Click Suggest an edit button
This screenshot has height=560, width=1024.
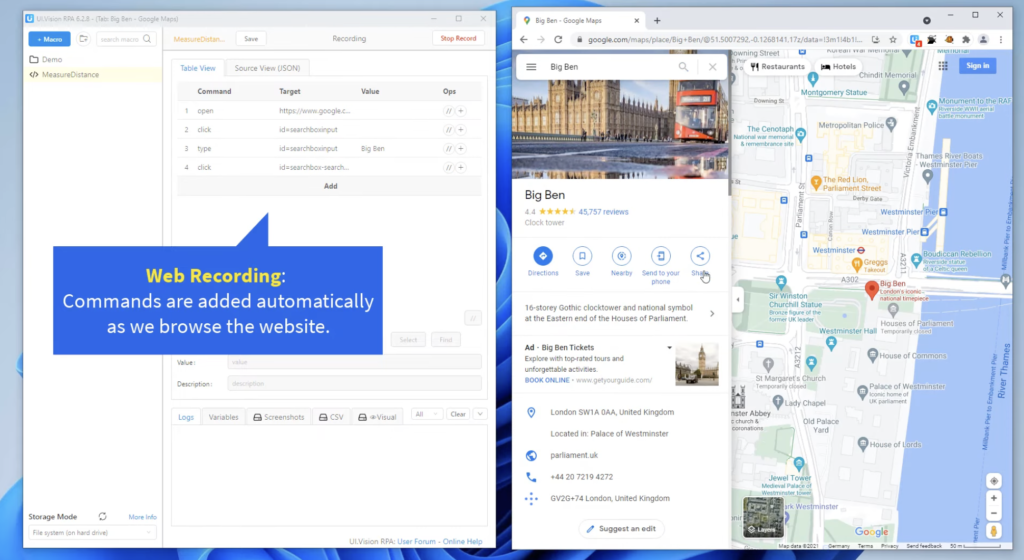click(622, 529)
